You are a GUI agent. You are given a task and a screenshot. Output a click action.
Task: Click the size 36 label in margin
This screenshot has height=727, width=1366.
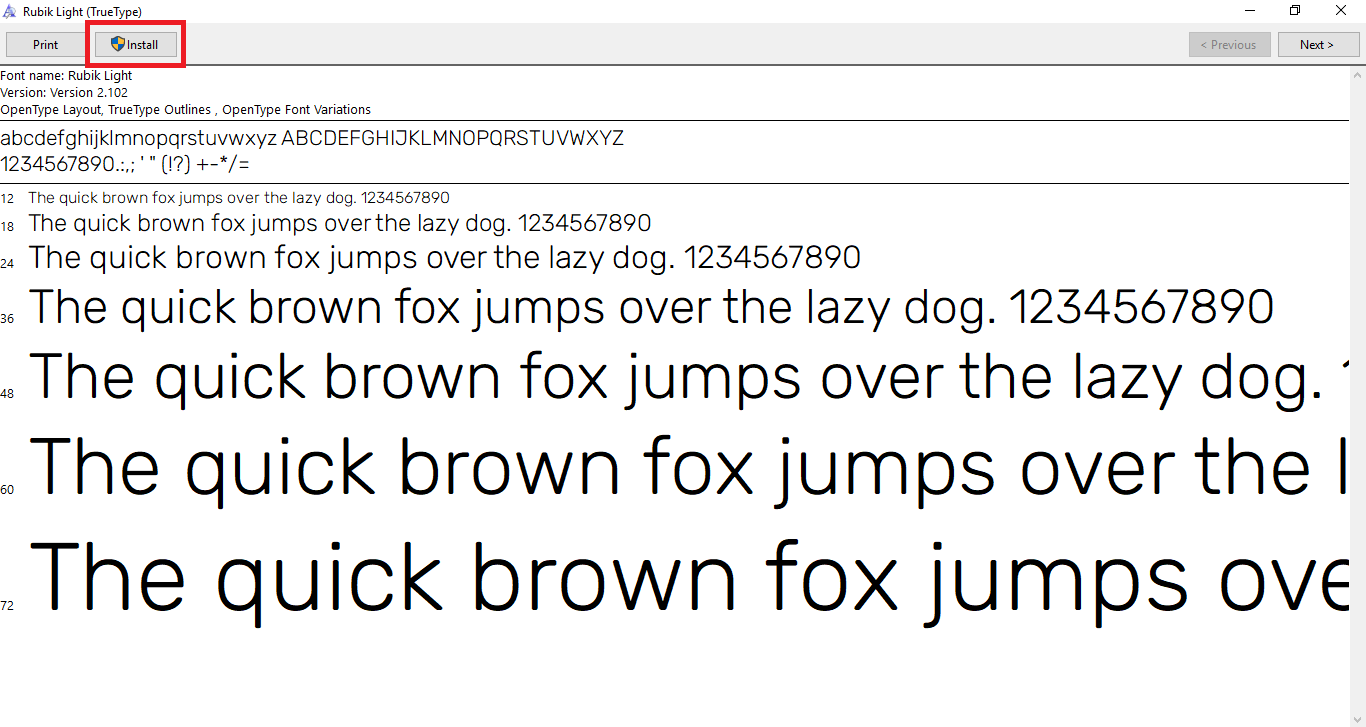tap(8, 318)
